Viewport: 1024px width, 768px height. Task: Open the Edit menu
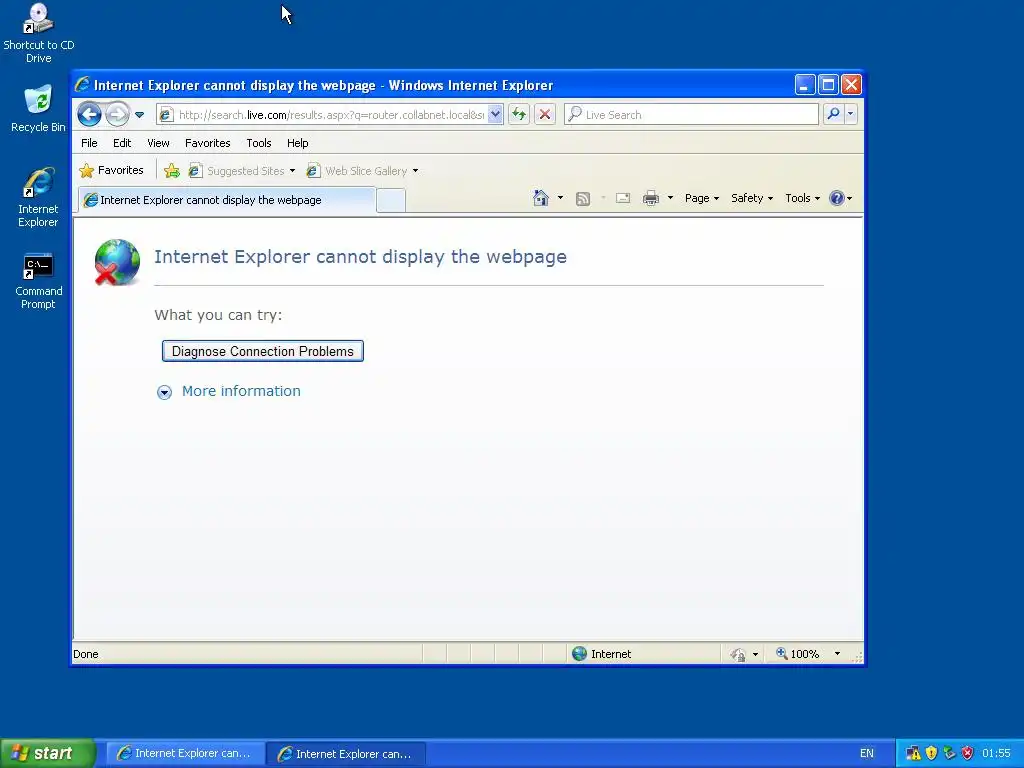pyautogui.click(x=121, y=143)
